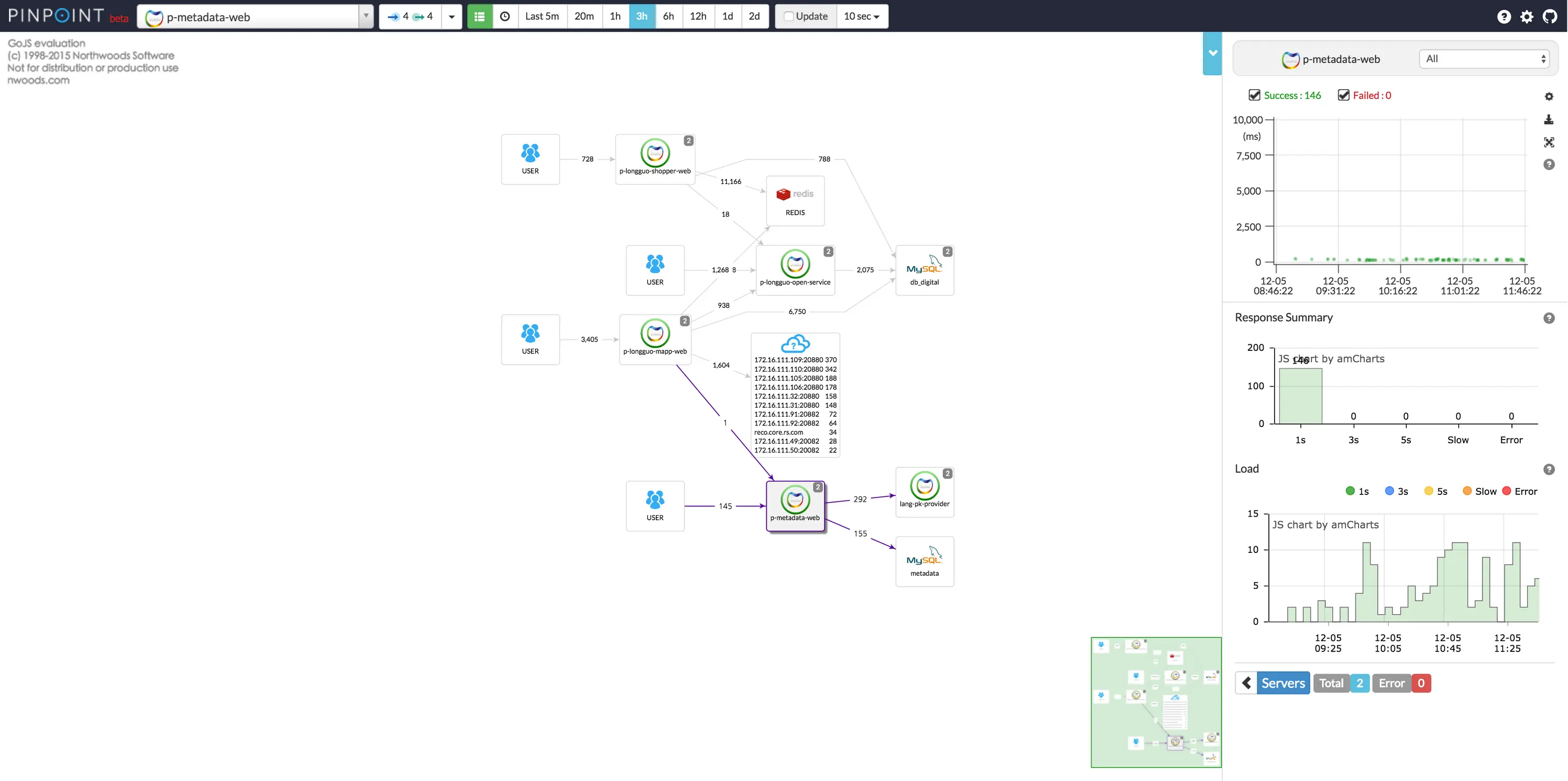Switch time range to 6h

[668, 17]
